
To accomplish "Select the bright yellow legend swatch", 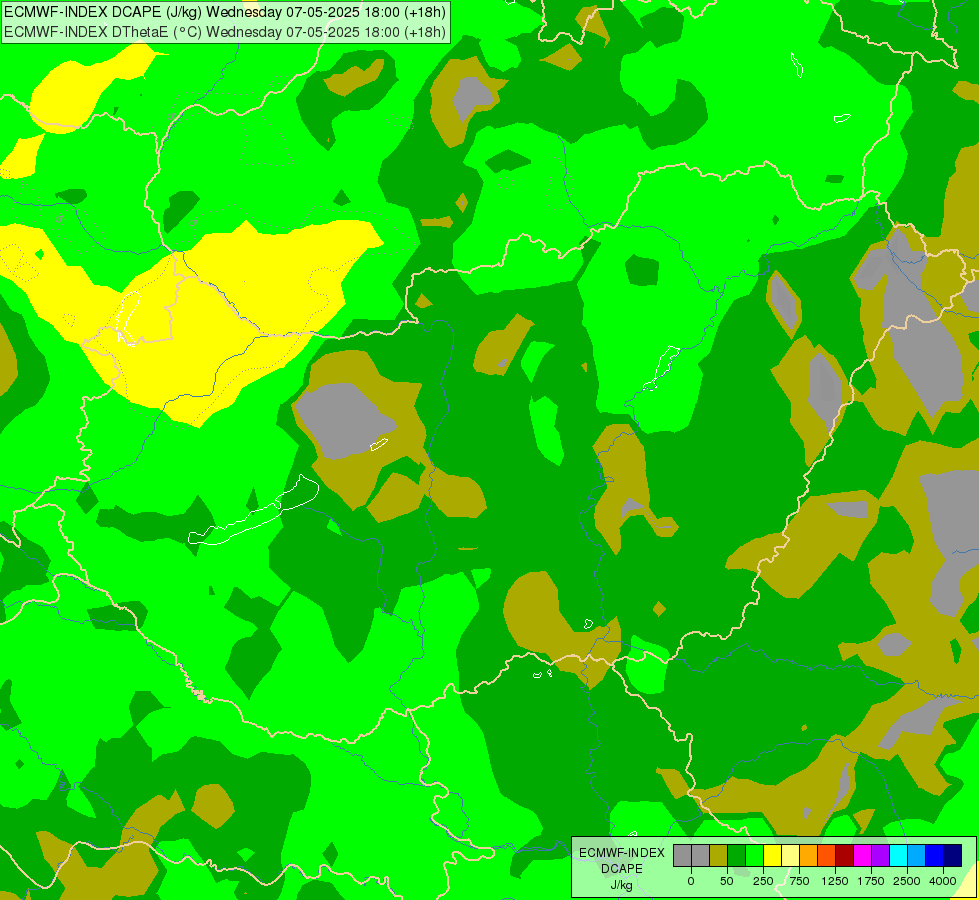I will coord(772,856).
